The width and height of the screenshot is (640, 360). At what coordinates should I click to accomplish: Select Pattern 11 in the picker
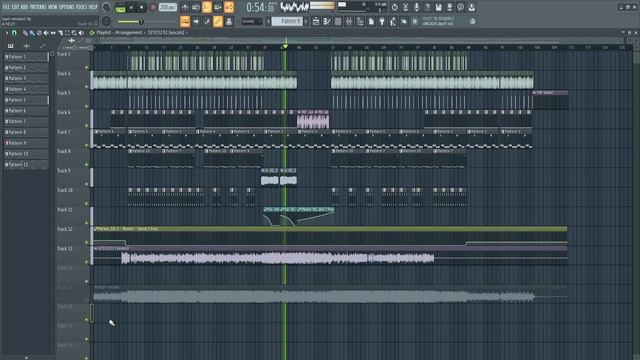click(x=26, y=164)
